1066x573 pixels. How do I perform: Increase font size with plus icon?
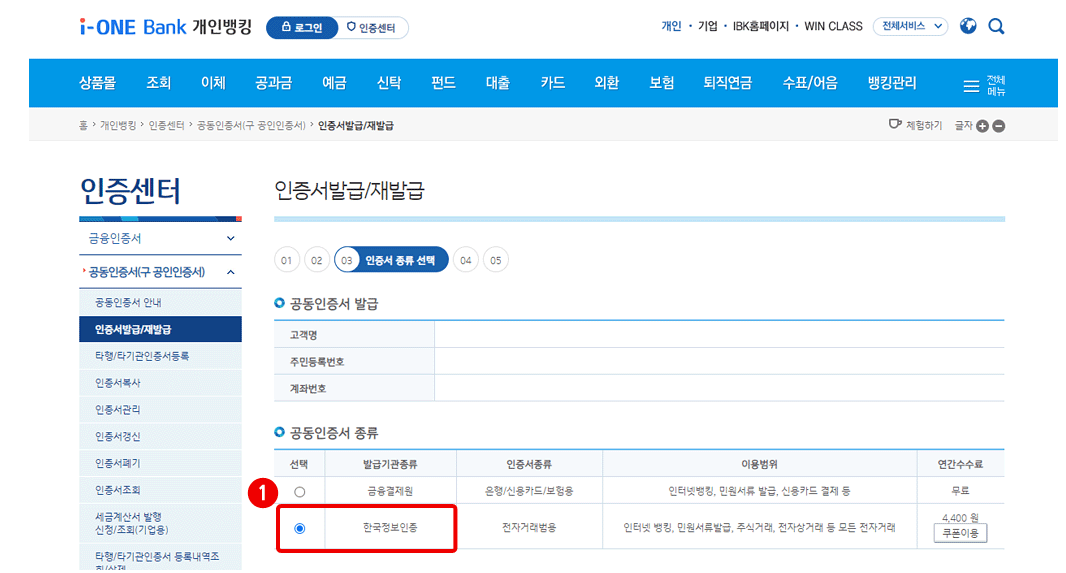point(982,126)
